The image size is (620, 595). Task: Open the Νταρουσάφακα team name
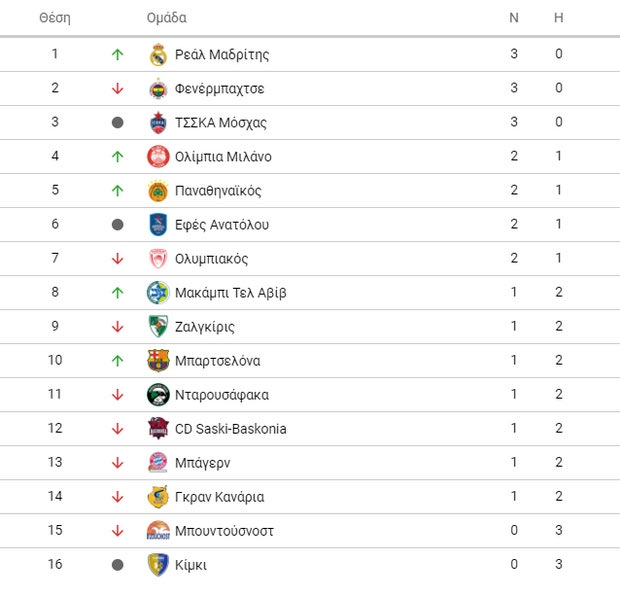pos(222,395)
